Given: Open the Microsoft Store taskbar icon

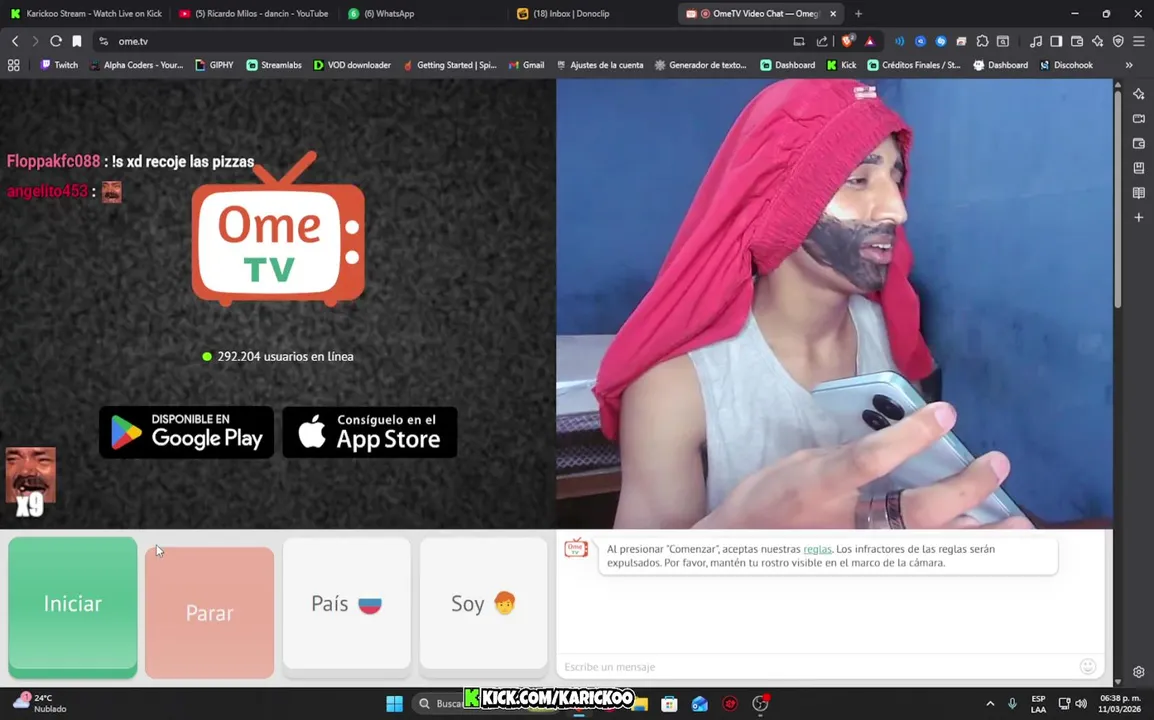Looking at the screenshot, I should coord(669,704).
